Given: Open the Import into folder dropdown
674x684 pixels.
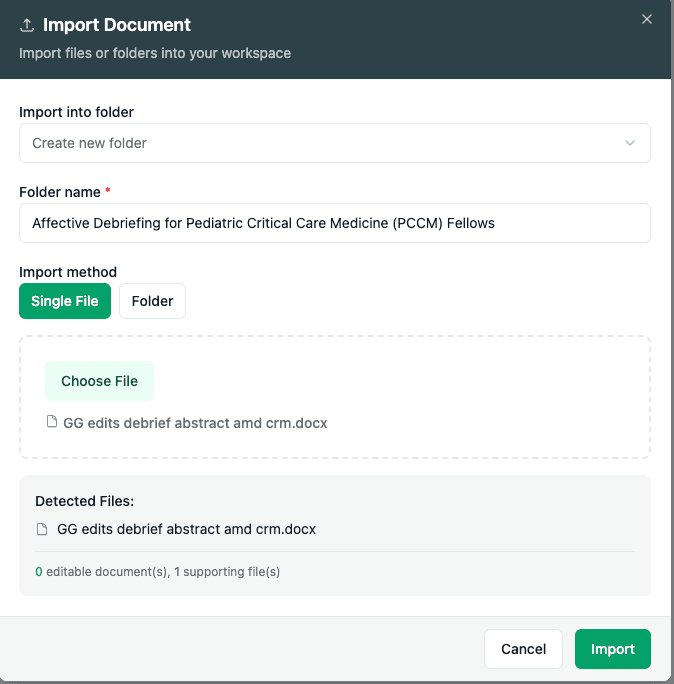Looking at the screenshot, I should 335,143.
